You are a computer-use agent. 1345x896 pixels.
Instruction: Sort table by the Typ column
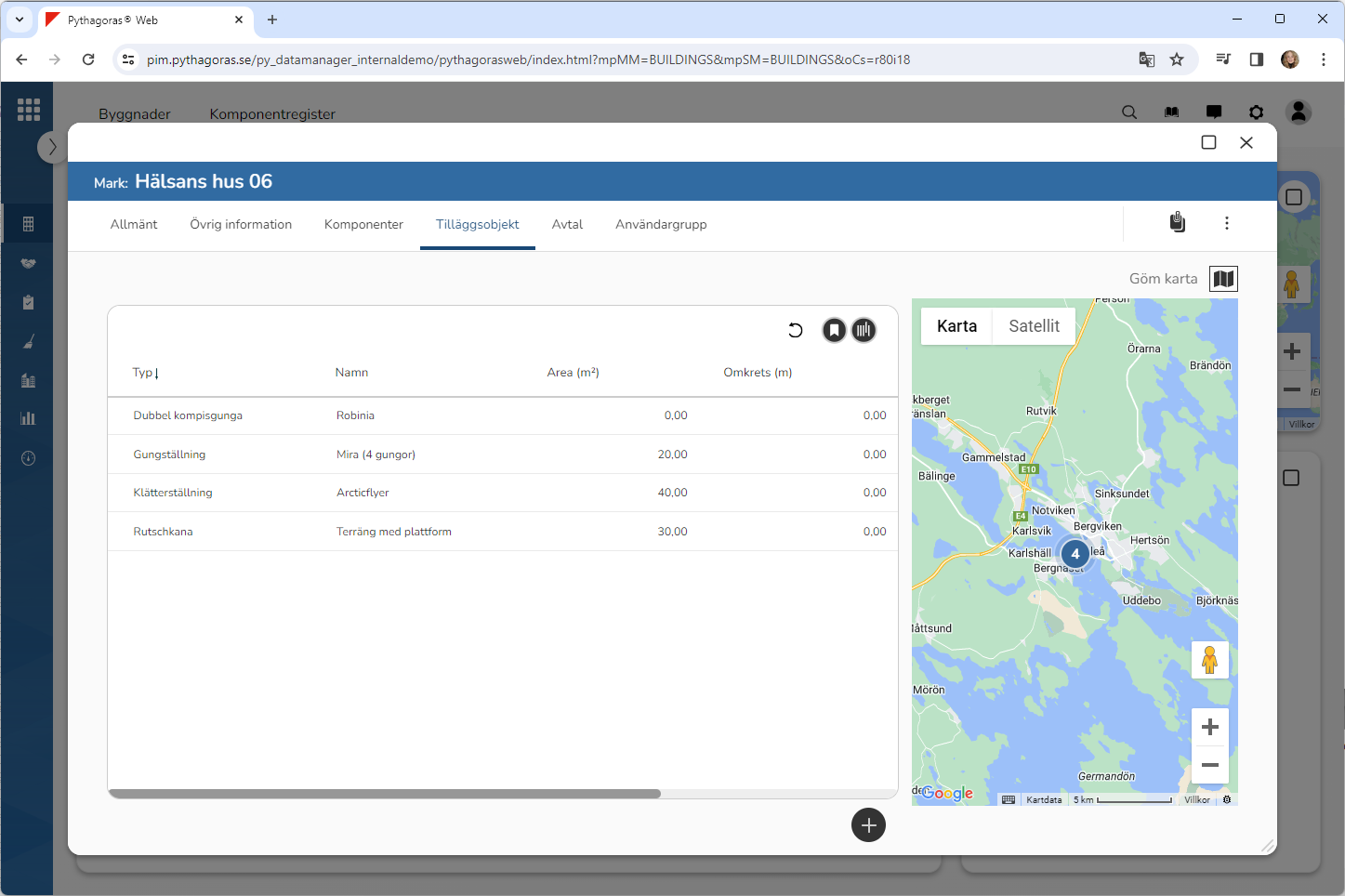click(145, 373)
